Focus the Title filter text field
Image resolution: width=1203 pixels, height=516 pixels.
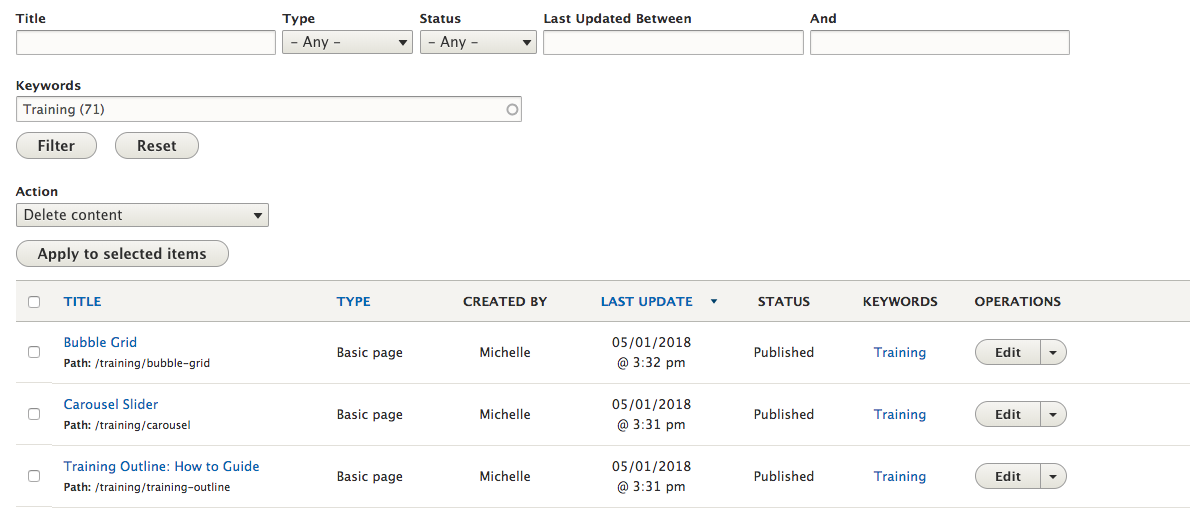click(146, 42)
